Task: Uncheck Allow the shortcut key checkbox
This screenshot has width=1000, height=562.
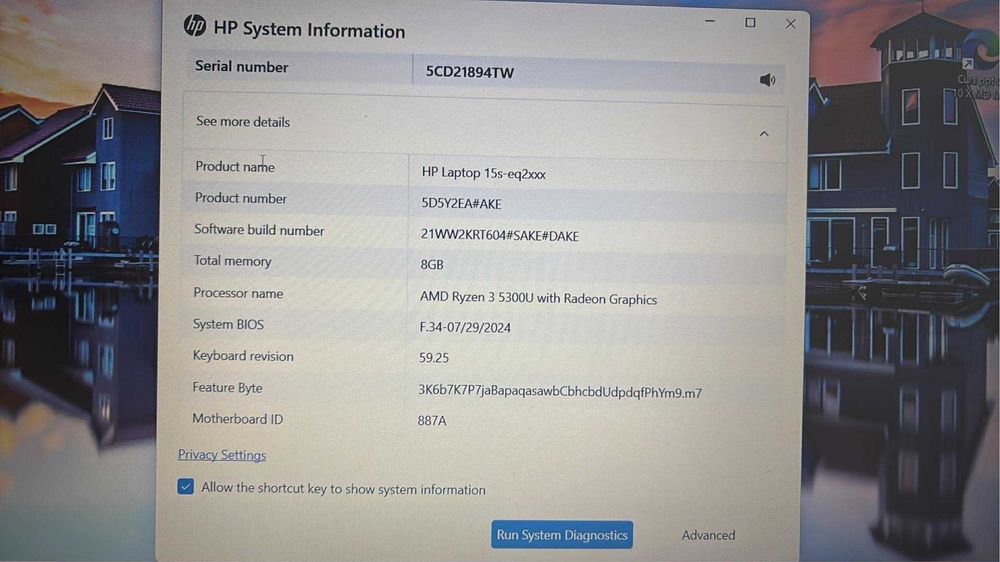Action: click(186, 487)
